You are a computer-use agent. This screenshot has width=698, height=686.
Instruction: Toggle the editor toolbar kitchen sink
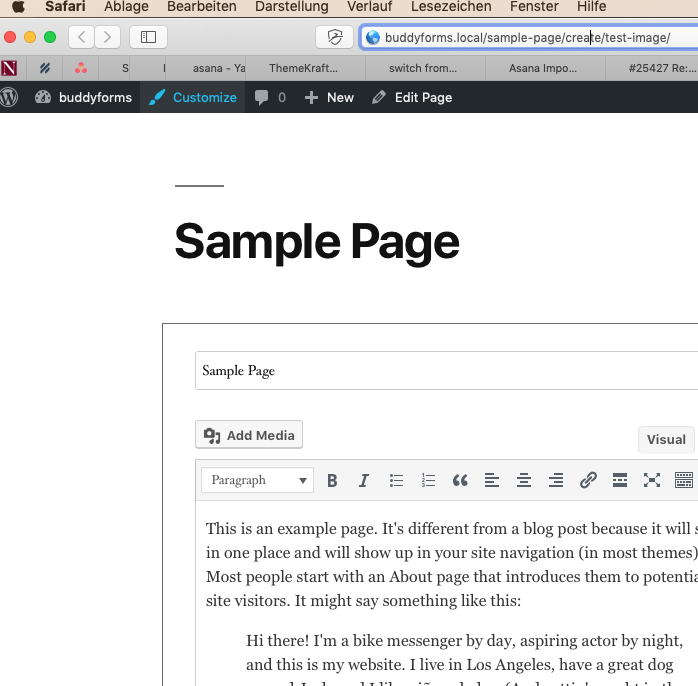[684, 480]
